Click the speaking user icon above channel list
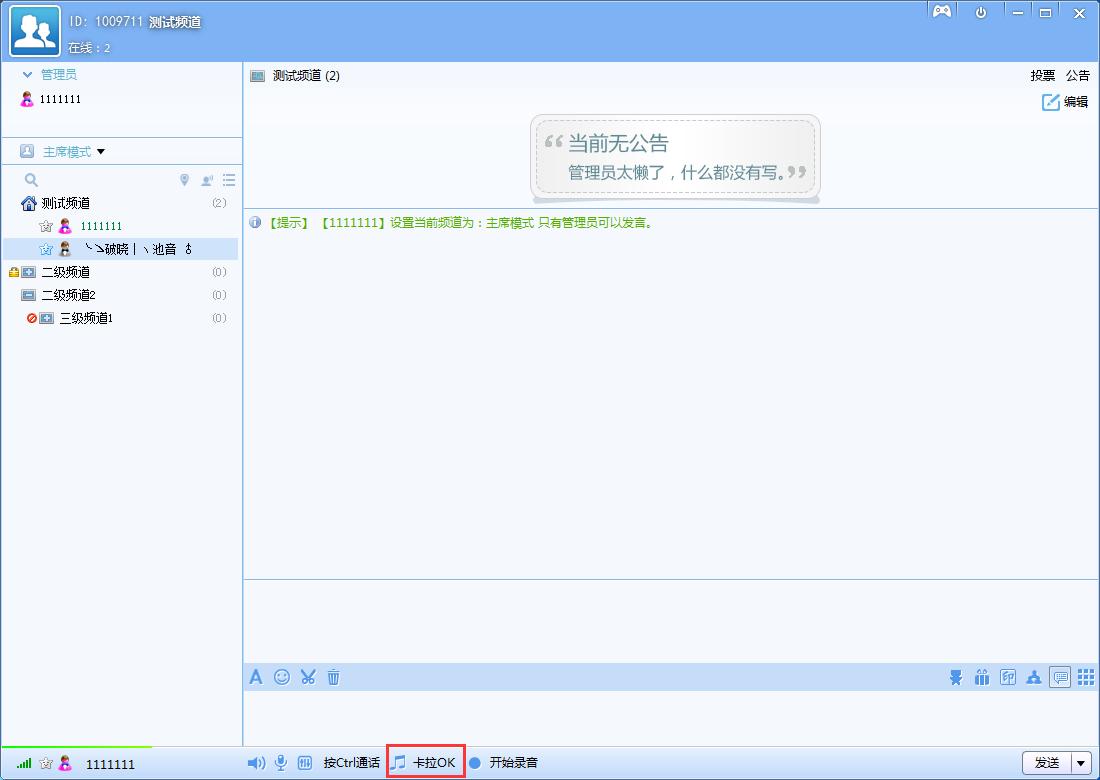 (x=207, y=180)
